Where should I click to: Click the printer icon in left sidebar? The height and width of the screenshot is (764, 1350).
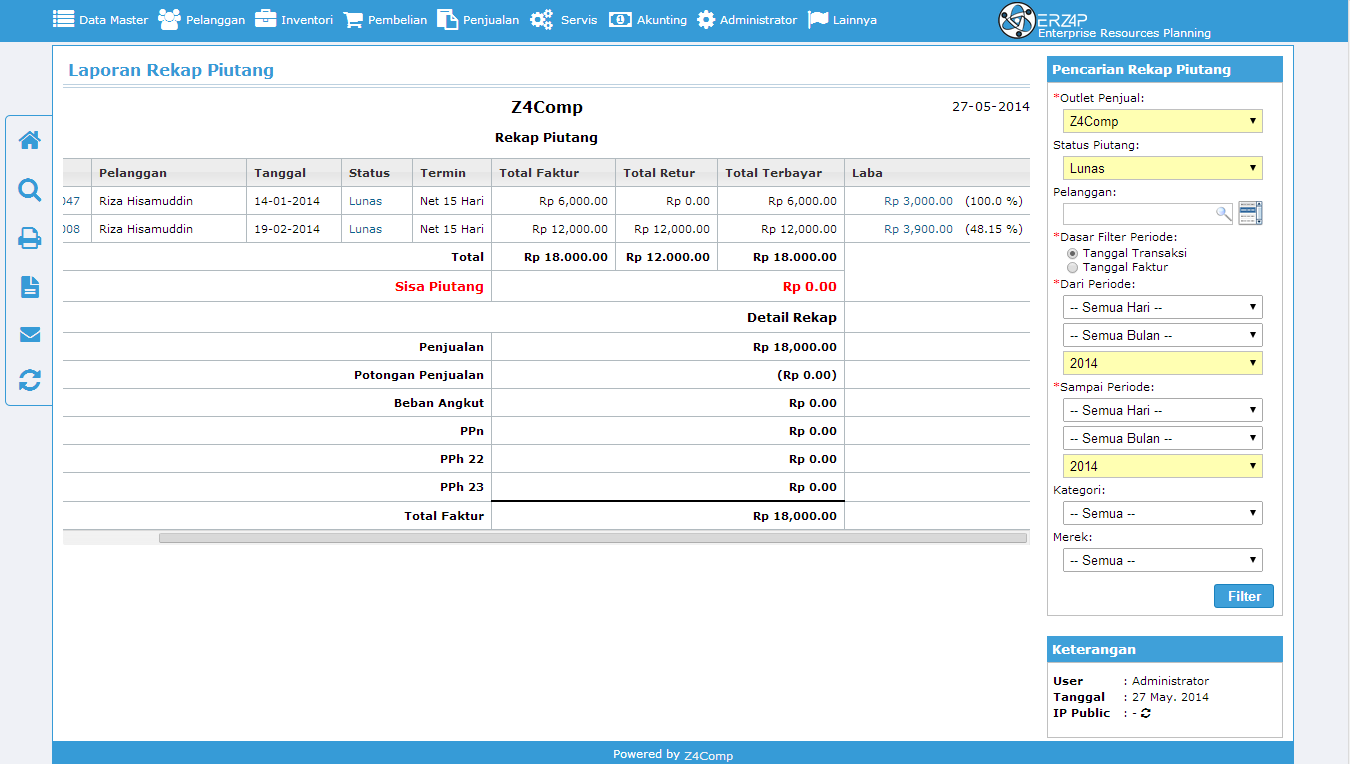coord(30,238)
